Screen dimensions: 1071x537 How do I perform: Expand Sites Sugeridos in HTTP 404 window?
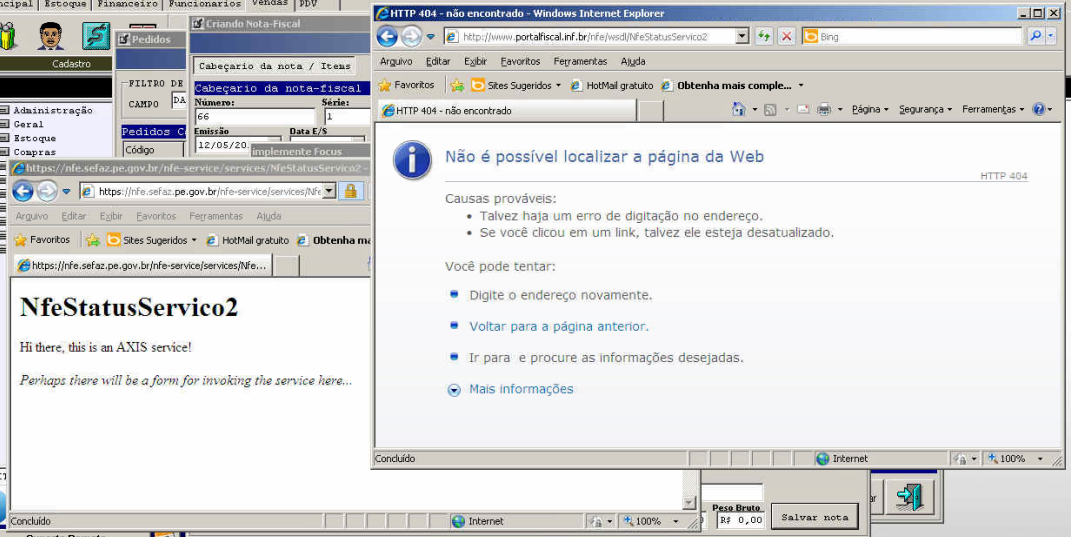point(558,85)
